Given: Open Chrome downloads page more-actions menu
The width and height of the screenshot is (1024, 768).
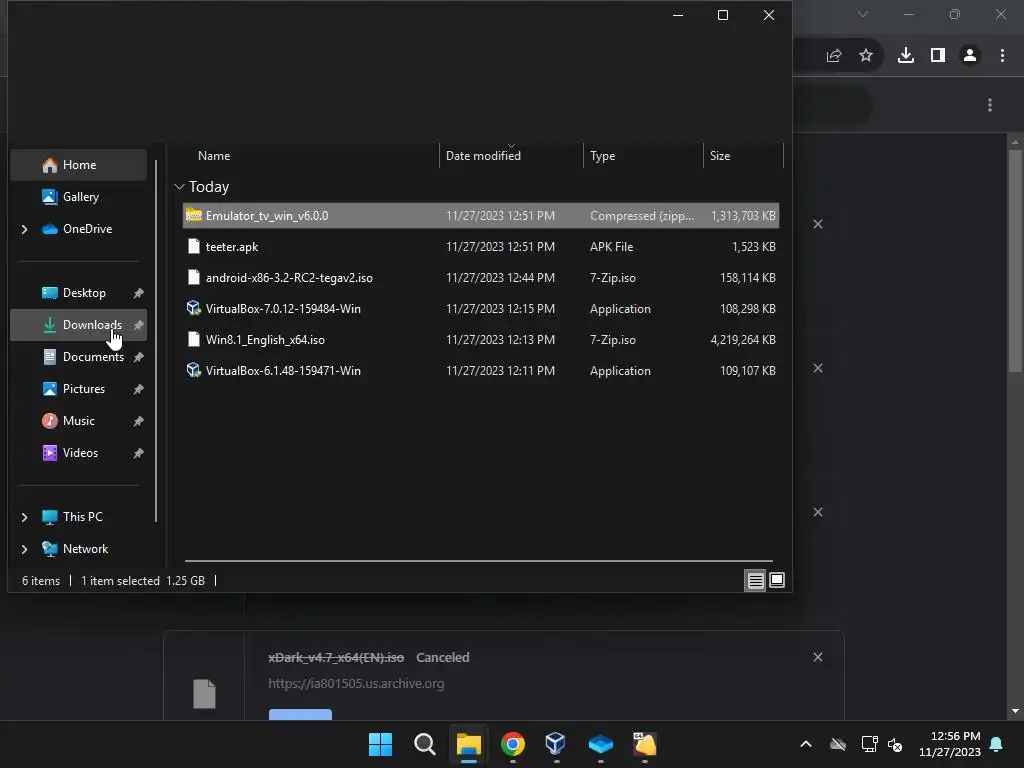Looking at the screenshot, I should tap(990, 105).
